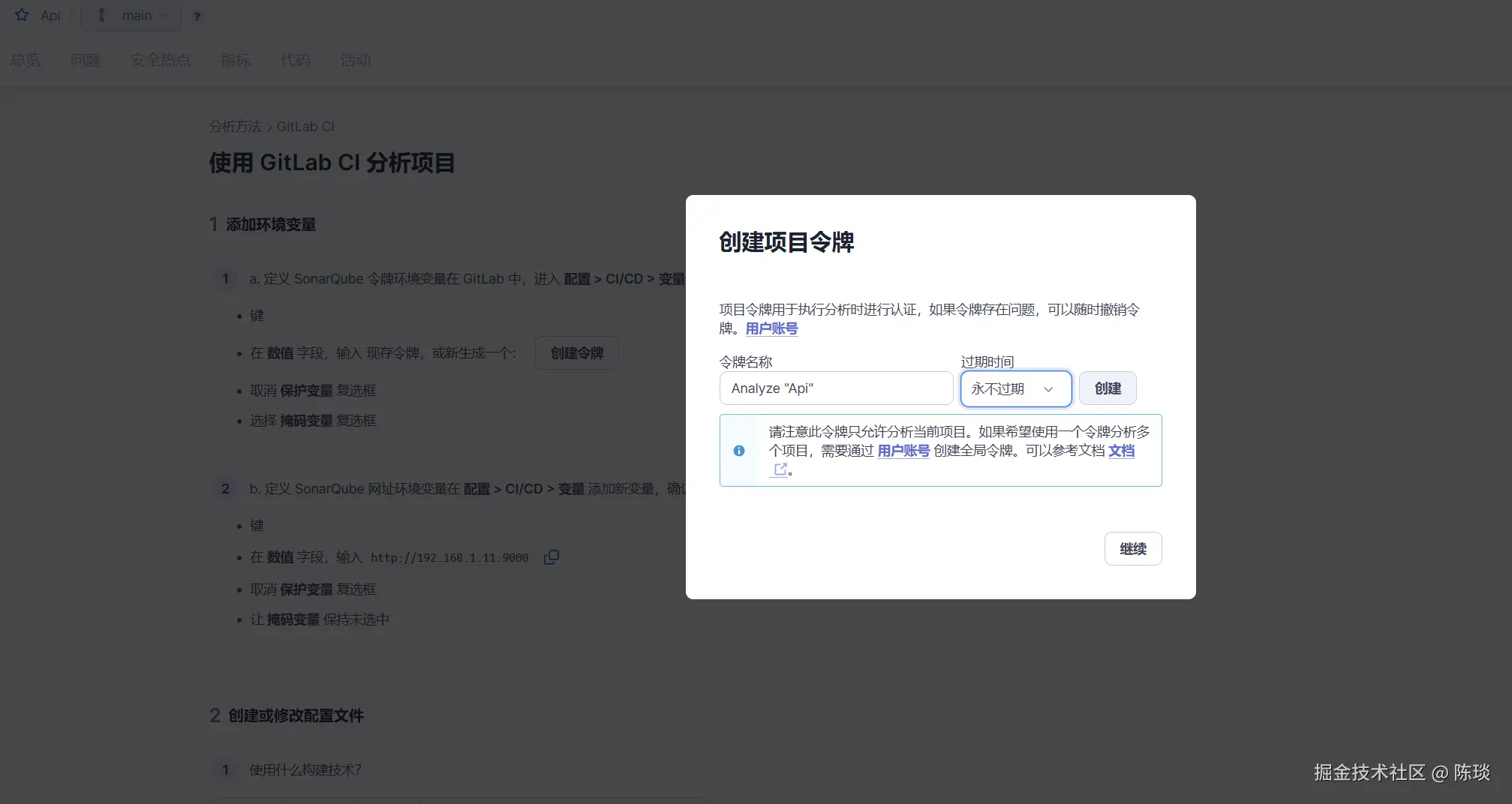Click the GitLab CI breadcrumb text
The height and width of the screenshot is (804, 1512).
[305, 126]
